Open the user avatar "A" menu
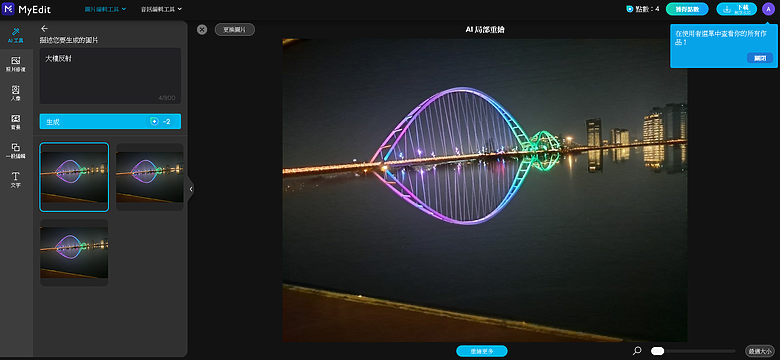Screen dimensions: 780x360 coord(769,9)
